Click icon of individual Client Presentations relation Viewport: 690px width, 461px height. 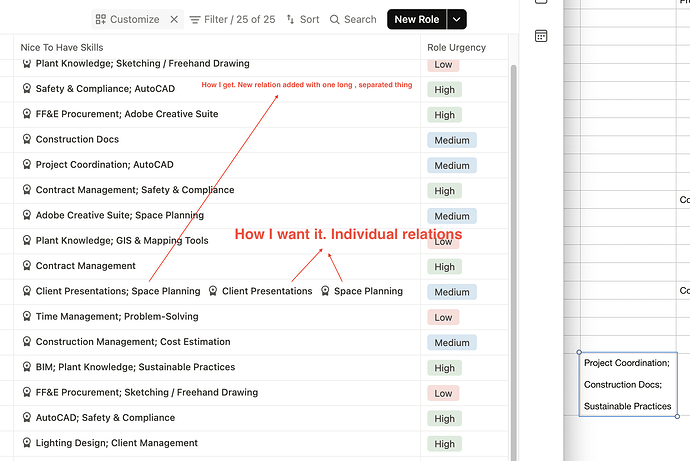[213, 291]
